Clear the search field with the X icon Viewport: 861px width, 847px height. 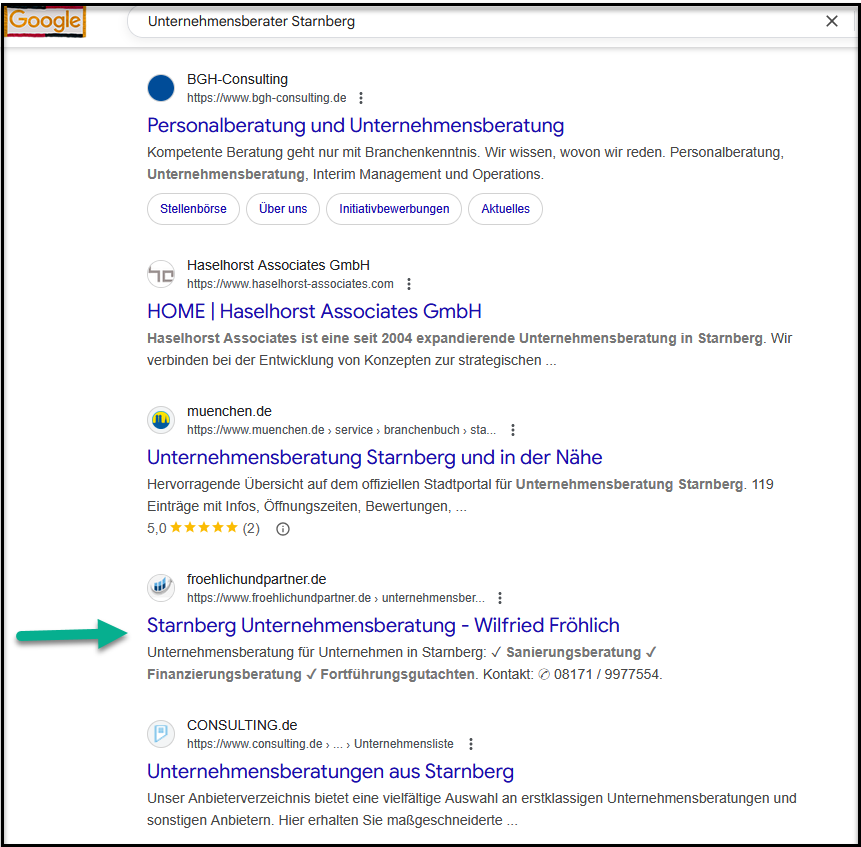pyautogui.click(x=831, y=21)
